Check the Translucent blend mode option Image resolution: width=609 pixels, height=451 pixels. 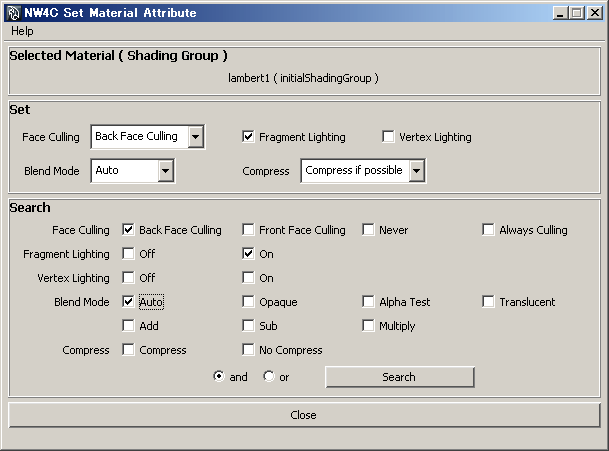[489, 302]
